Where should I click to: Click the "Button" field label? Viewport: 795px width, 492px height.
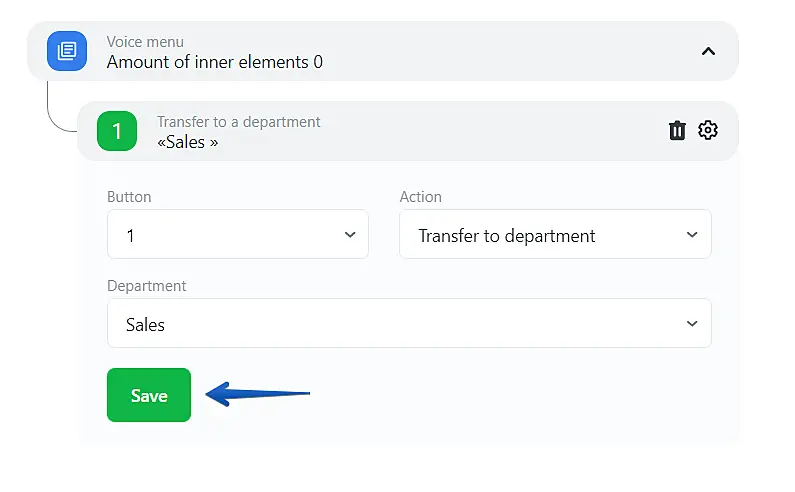pos(129,197)
